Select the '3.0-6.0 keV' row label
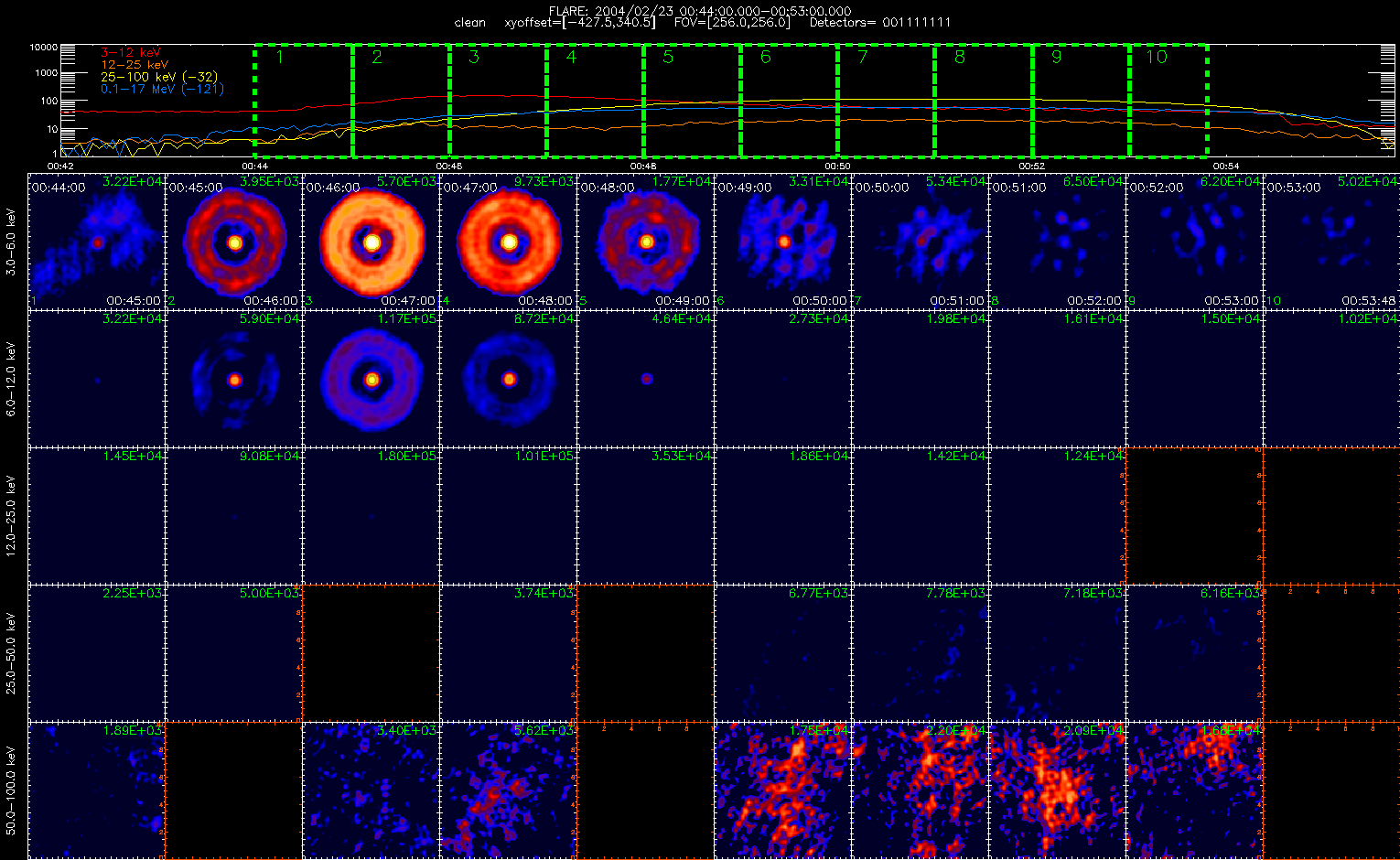Viewport: 1400px width, 860px height. [11, 242]
